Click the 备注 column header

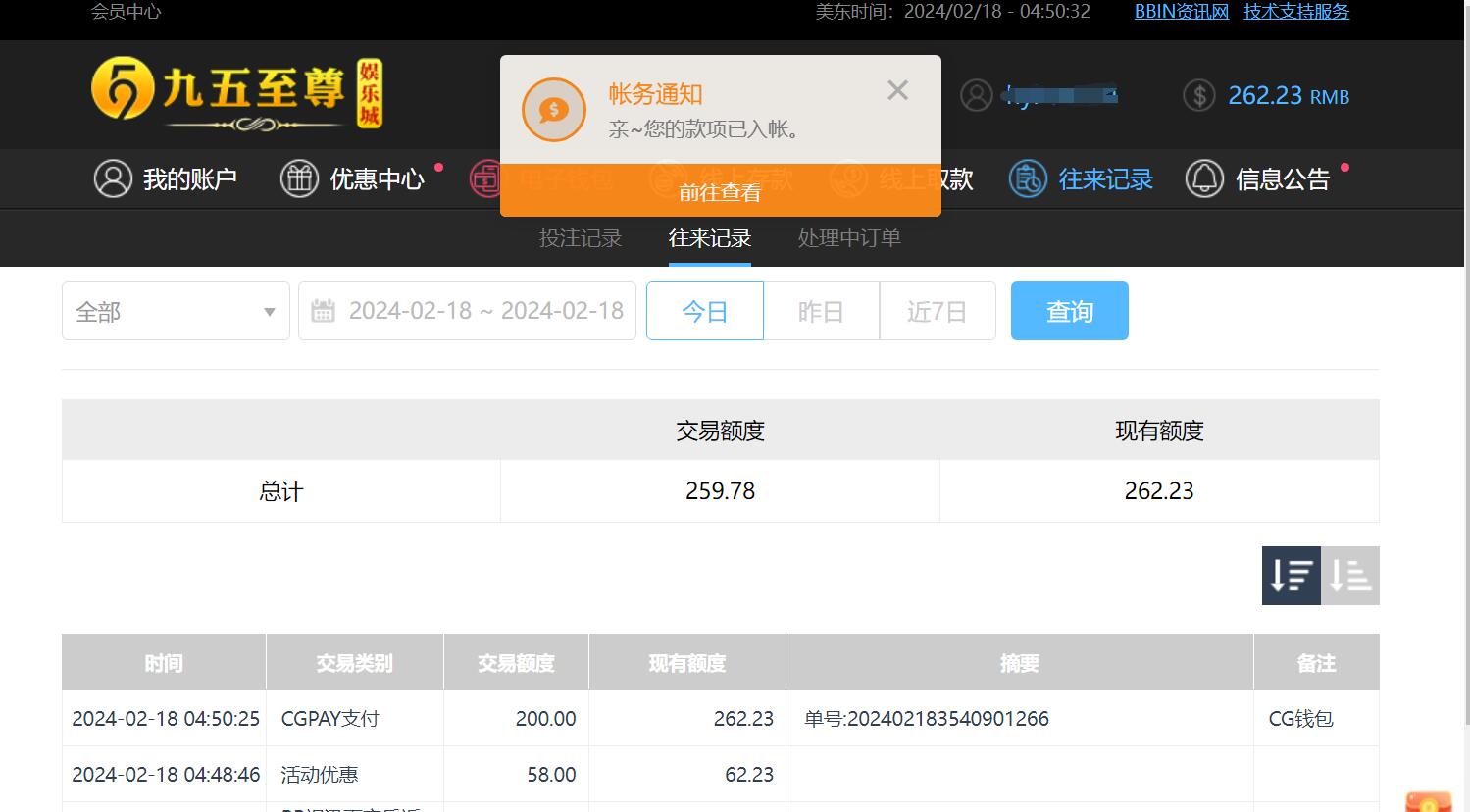coord(1317,663)
